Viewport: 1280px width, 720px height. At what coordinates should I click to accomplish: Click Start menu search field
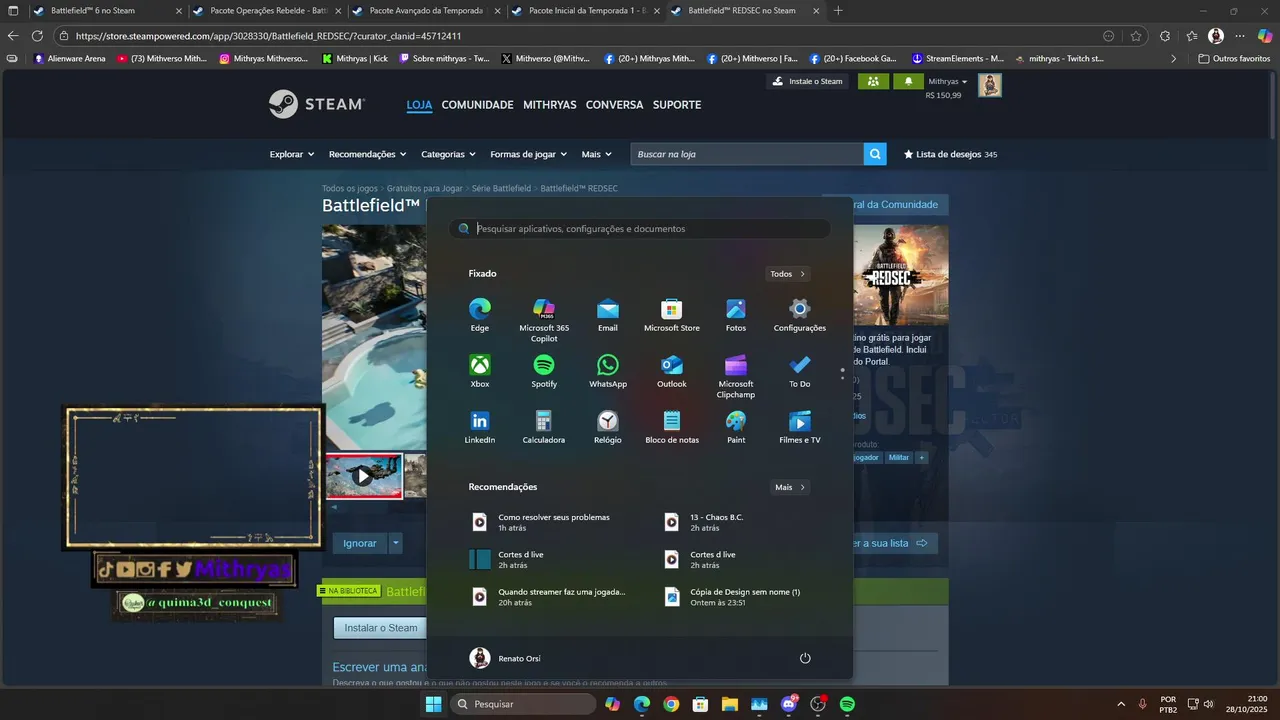pyautogui.click(x=640, y=229)
